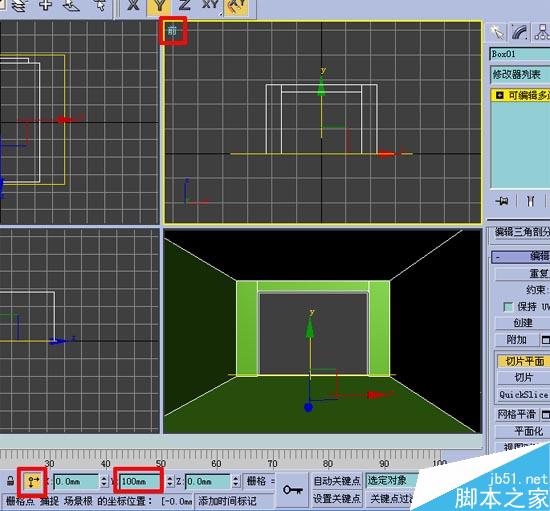
Task: Click the 编辑三角剖分 button
Action: click(x=521, y=232)
